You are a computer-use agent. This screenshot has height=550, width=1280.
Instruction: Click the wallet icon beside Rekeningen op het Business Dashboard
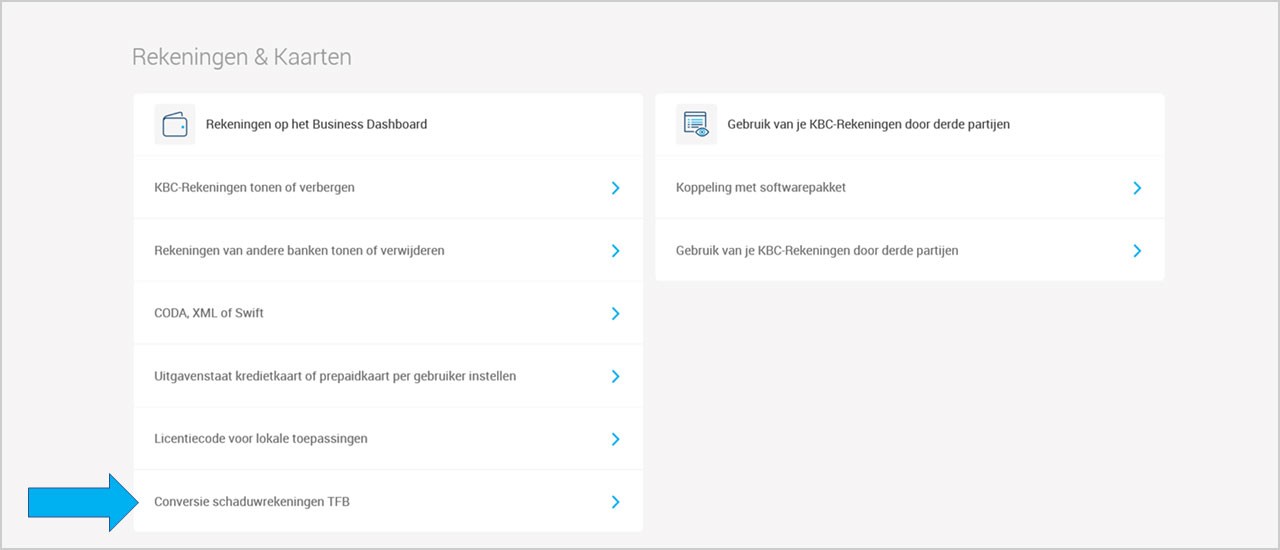(x=175, y=125)
